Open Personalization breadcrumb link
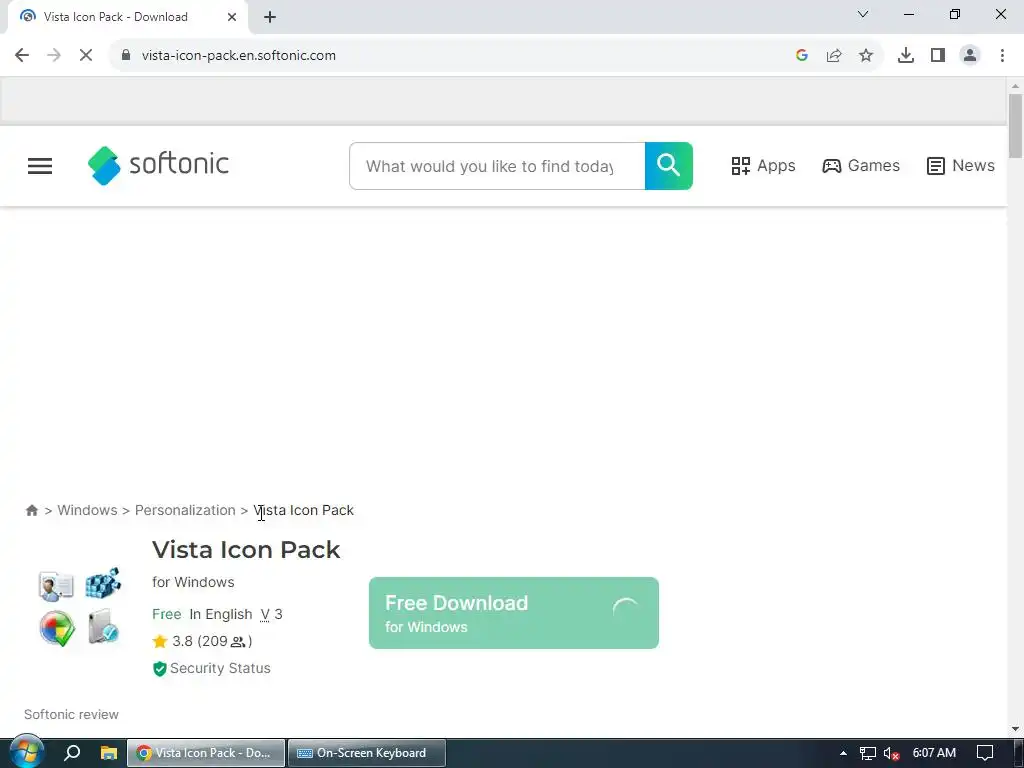 point(185,510)
